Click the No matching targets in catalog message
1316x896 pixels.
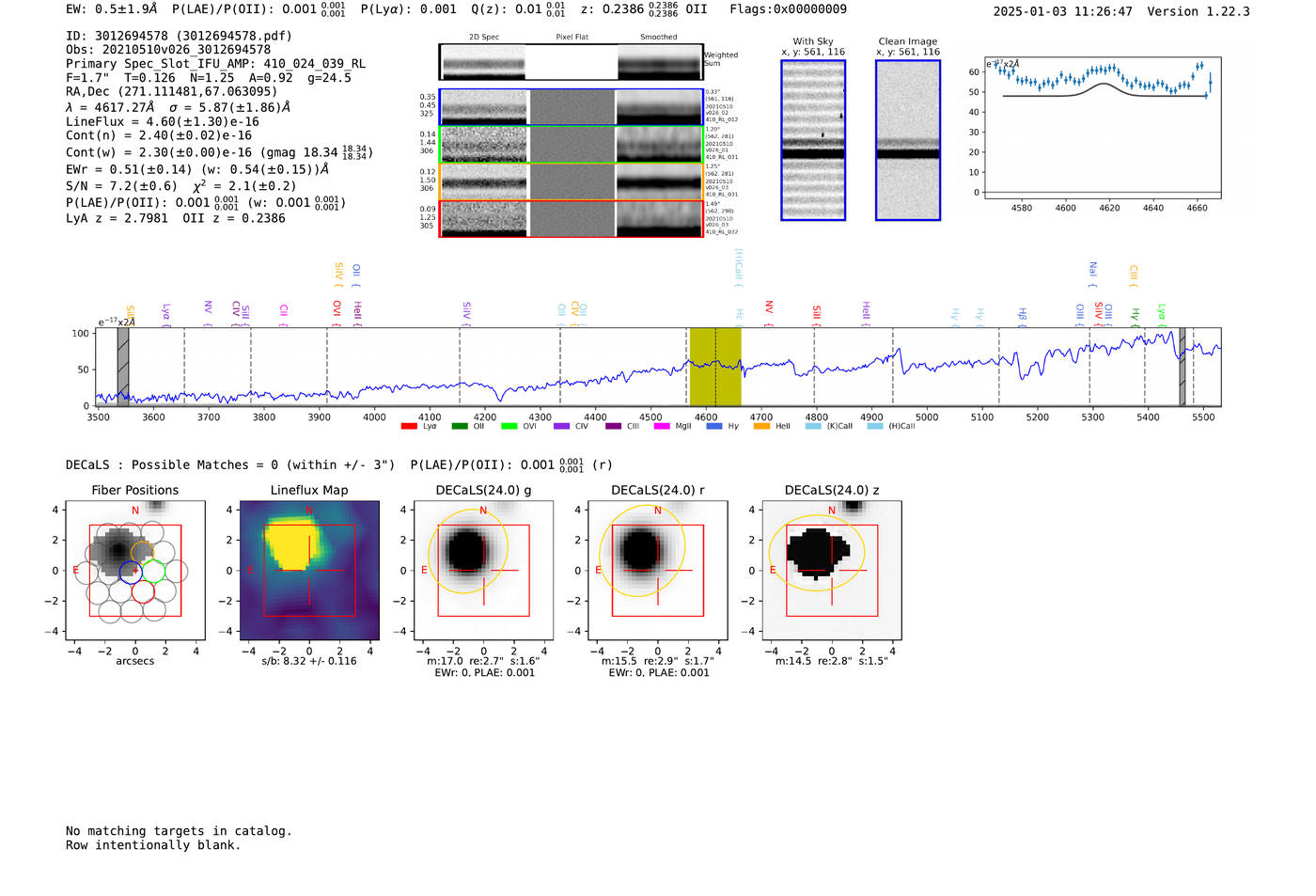[x=179, y=831]
